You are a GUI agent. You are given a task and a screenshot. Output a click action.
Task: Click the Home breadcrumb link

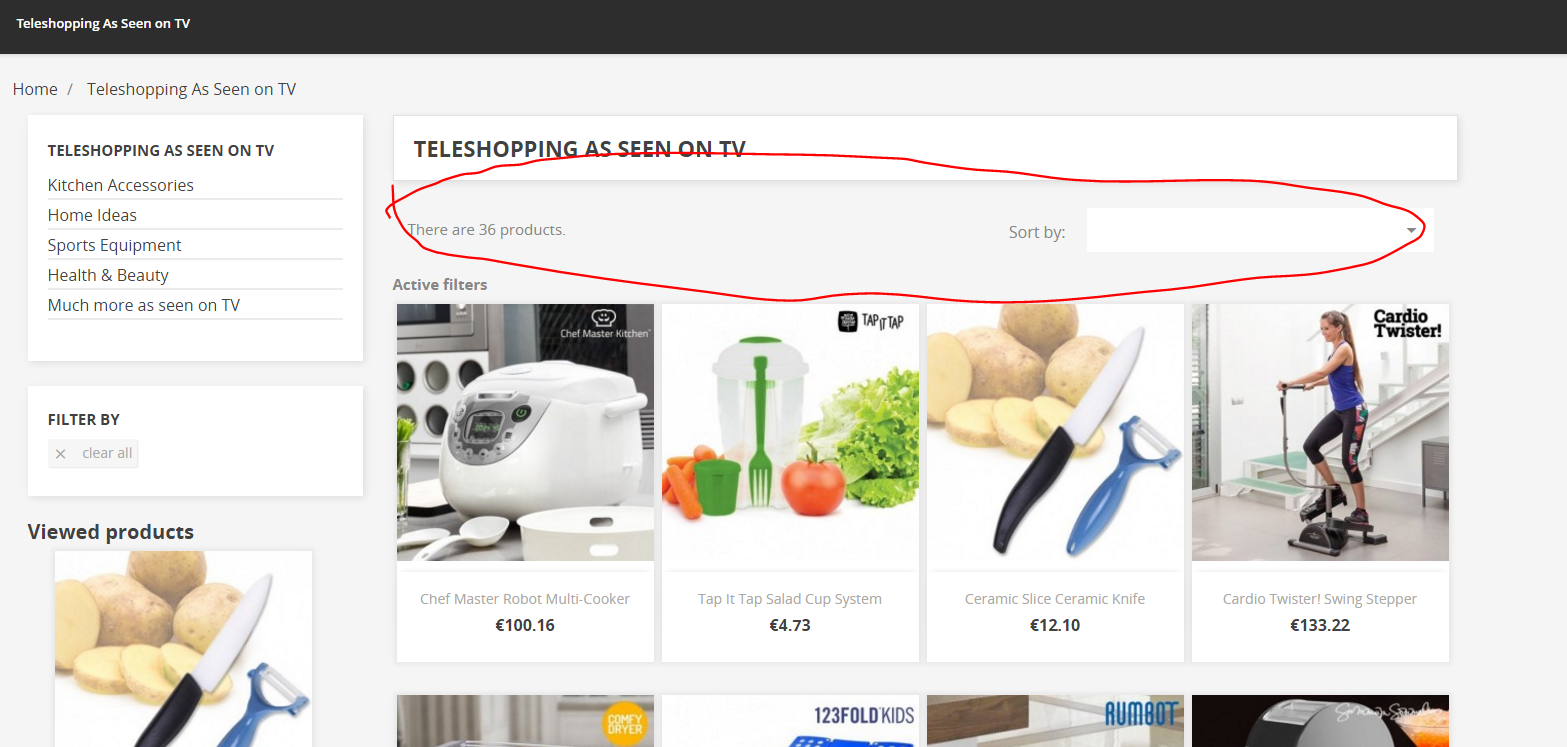point(35,89)
